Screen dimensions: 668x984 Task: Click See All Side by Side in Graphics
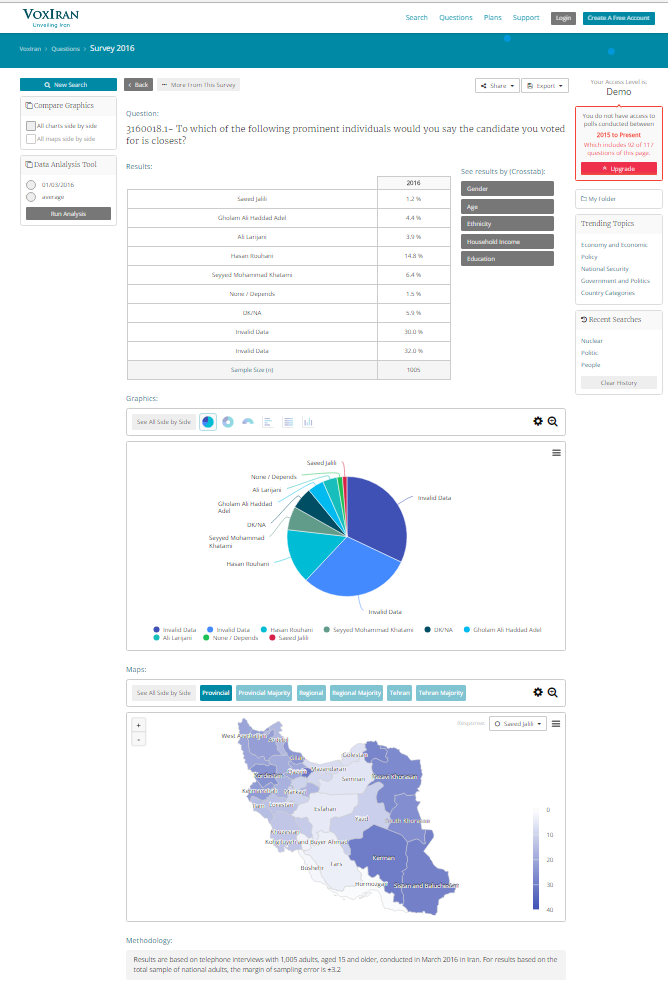click(164, 422)
